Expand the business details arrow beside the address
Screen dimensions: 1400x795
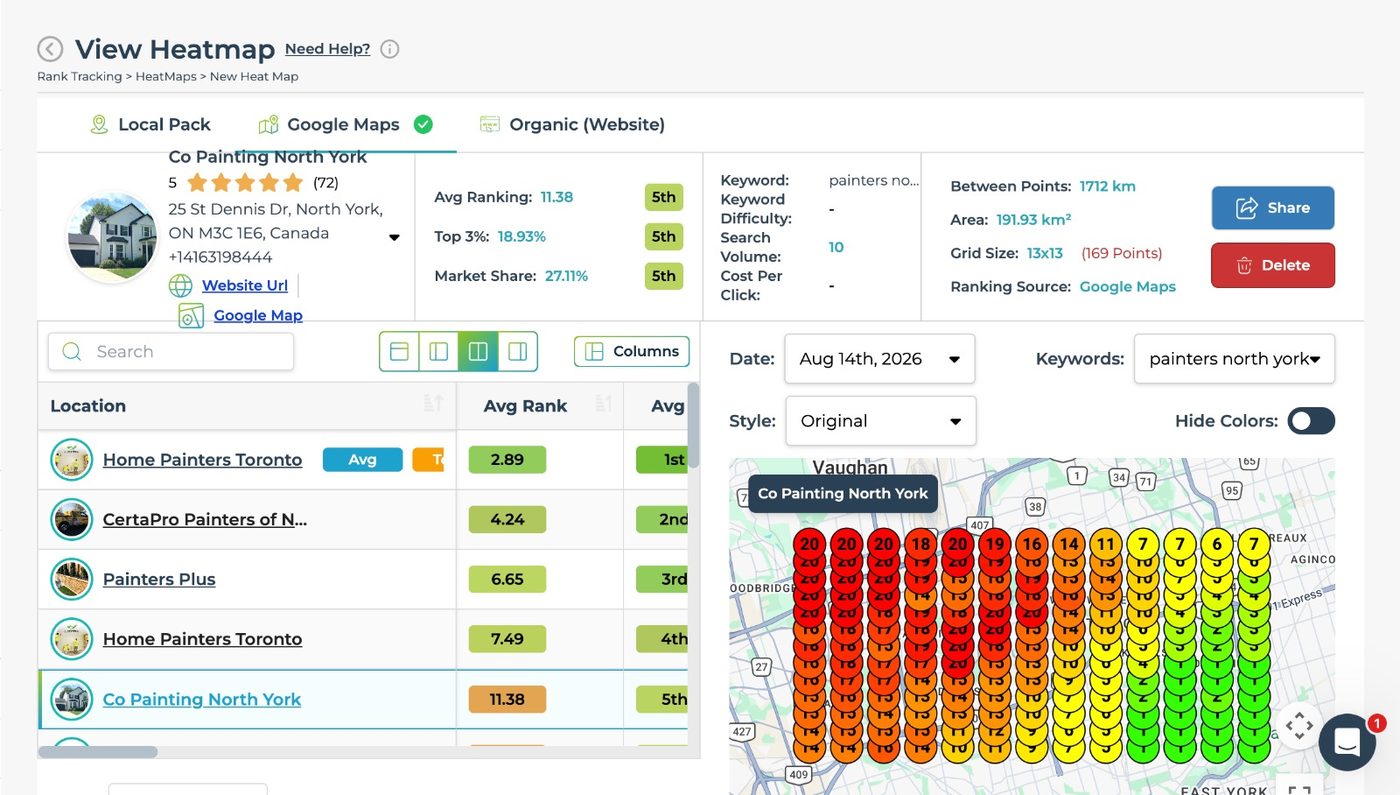pos(394,238)
